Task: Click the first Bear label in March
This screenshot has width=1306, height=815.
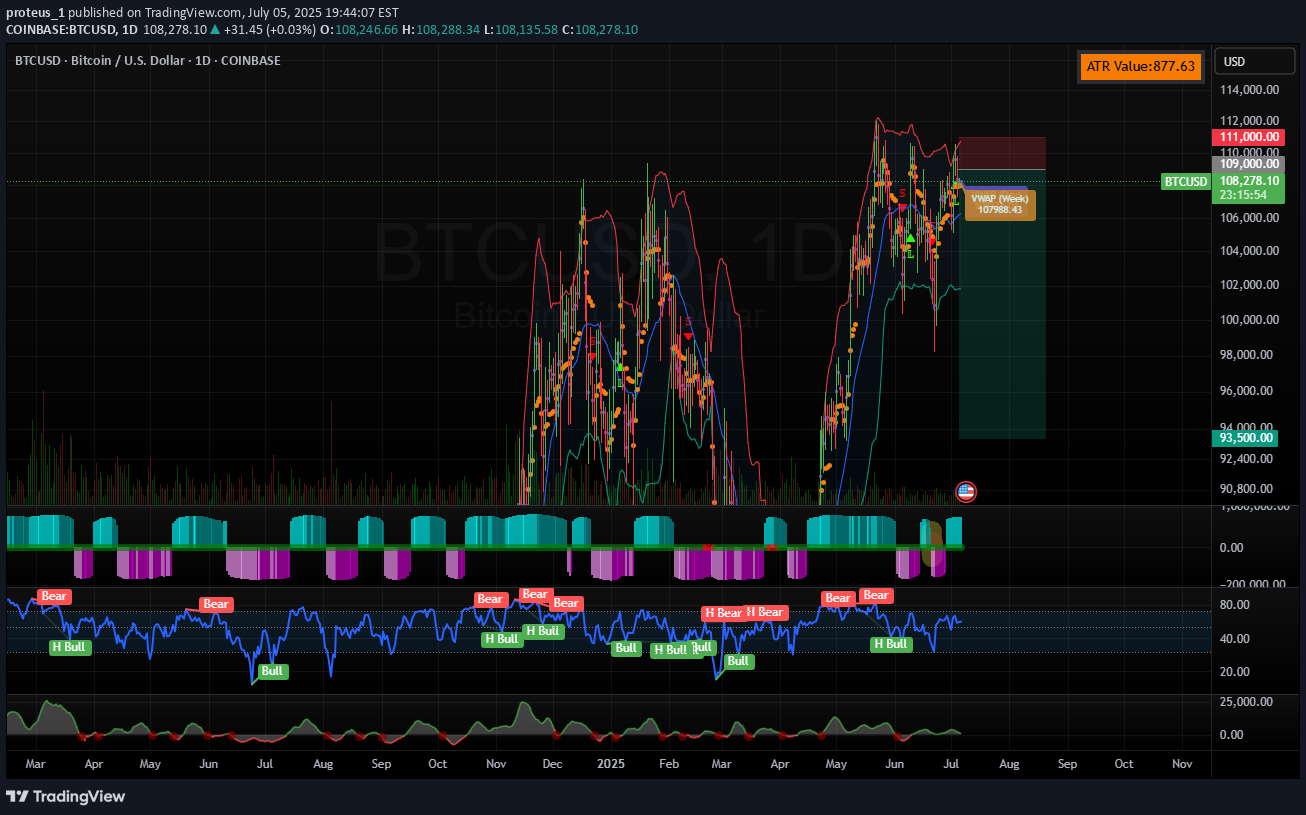Action: point(54,597)
